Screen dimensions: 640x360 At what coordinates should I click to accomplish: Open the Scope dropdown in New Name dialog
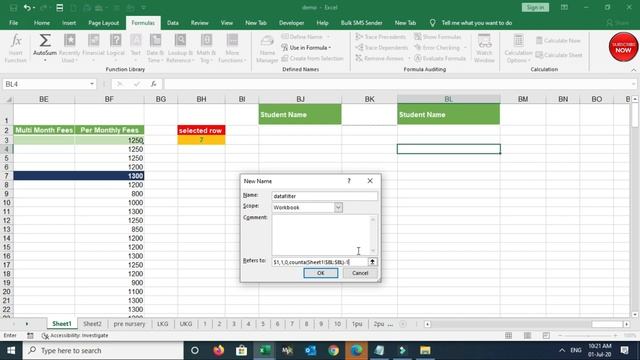[x=338, y=207]
